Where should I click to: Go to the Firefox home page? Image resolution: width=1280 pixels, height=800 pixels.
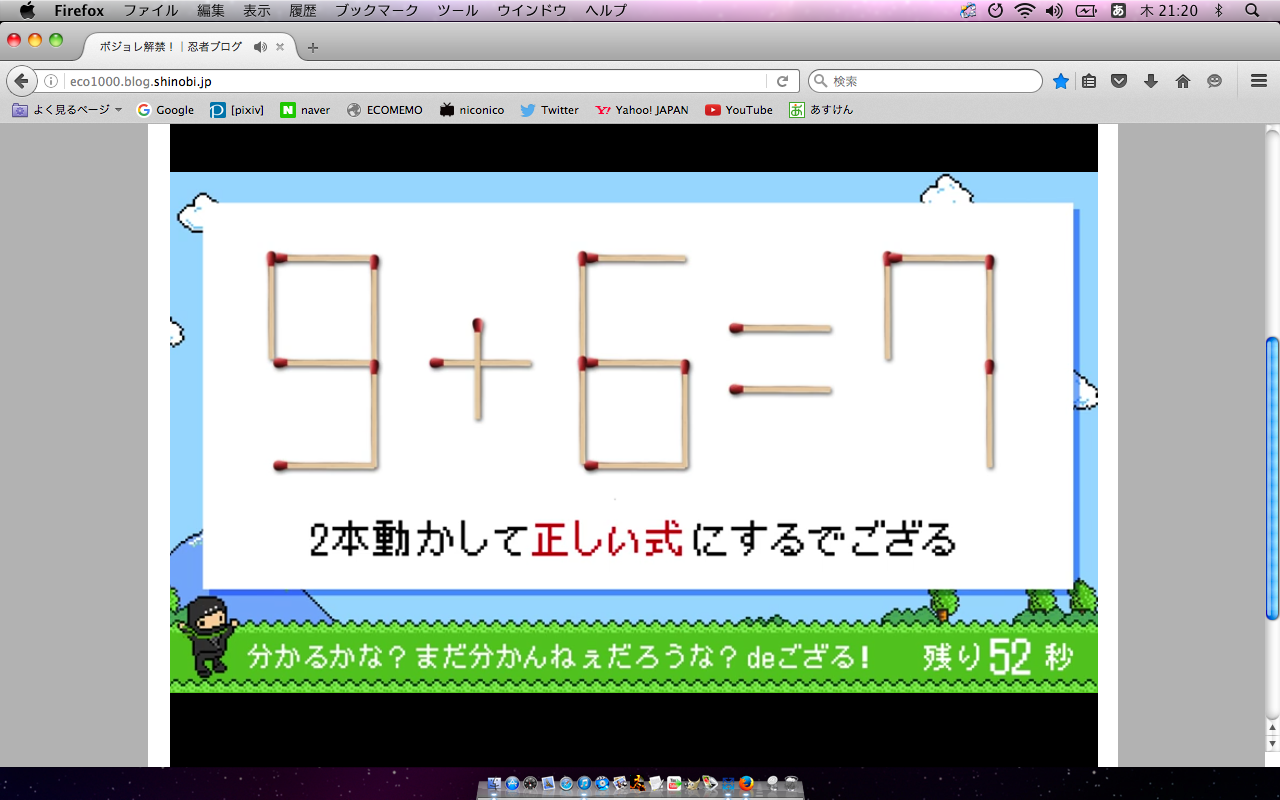click(1183, 81)
